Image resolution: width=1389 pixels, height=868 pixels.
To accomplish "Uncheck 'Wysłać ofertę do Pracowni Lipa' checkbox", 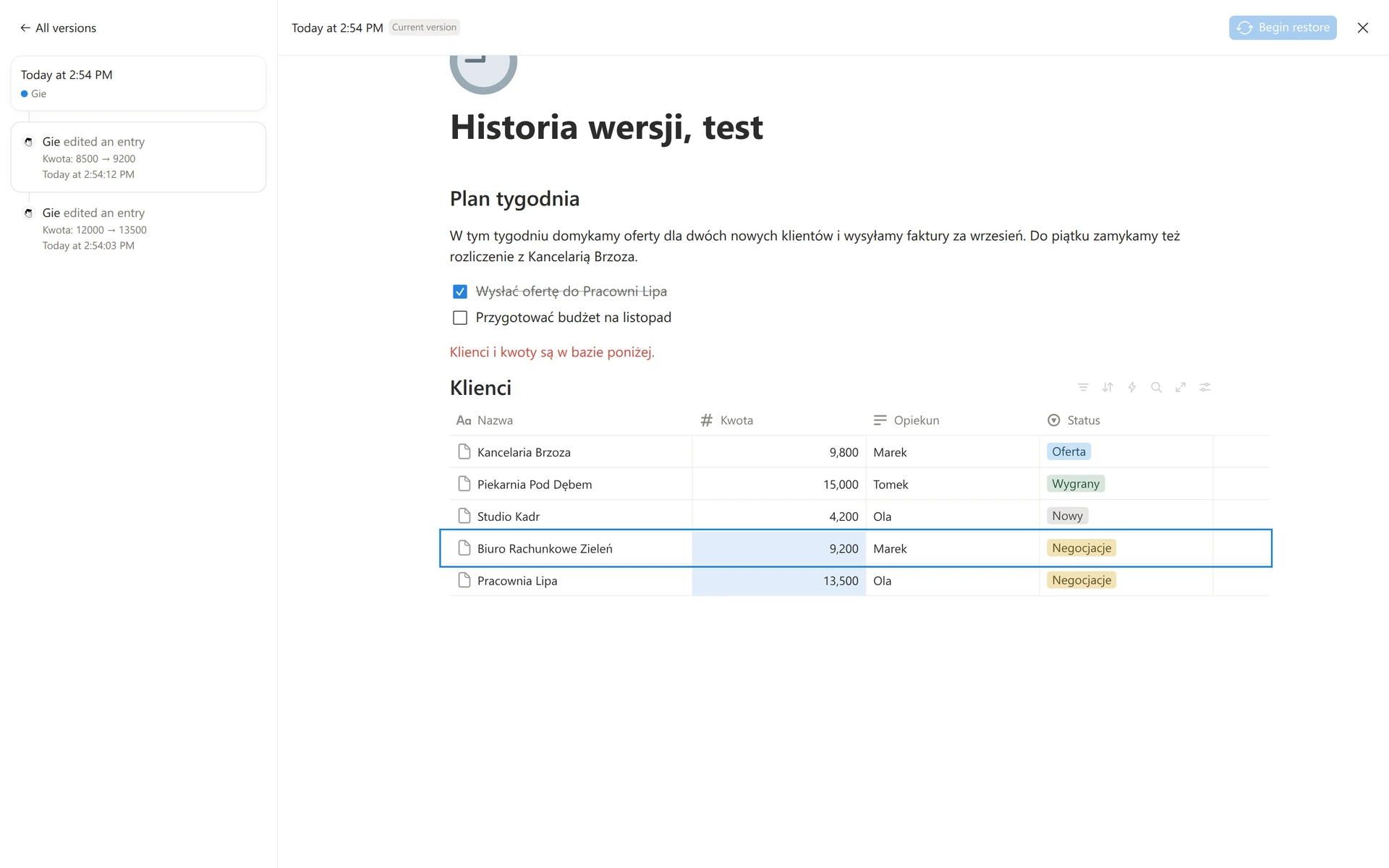I will (460, 292).
